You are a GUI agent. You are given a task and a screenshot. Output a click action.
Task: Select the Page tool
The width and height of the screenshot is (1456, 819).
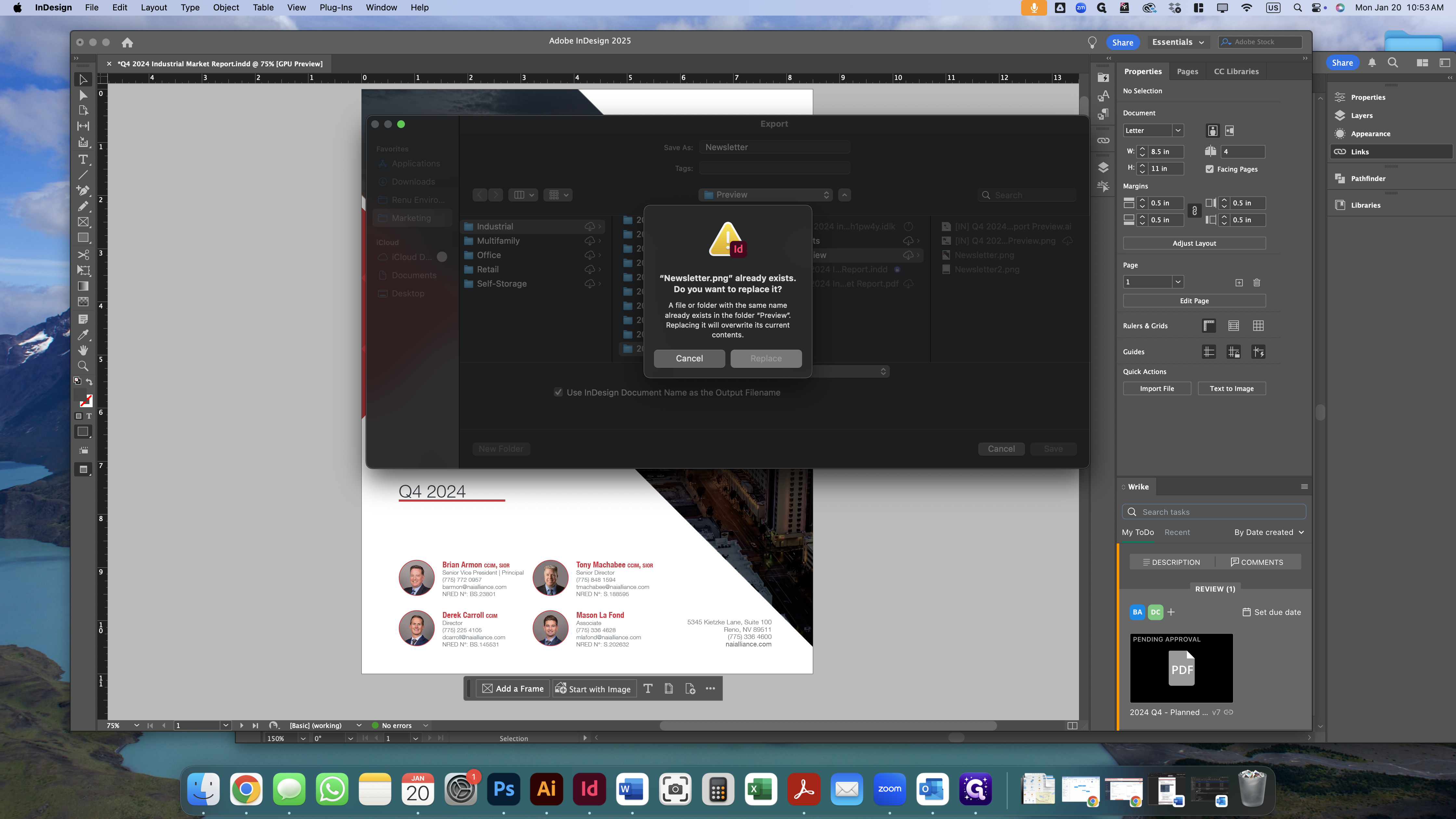pyautogui.click(x=83, y=111)
